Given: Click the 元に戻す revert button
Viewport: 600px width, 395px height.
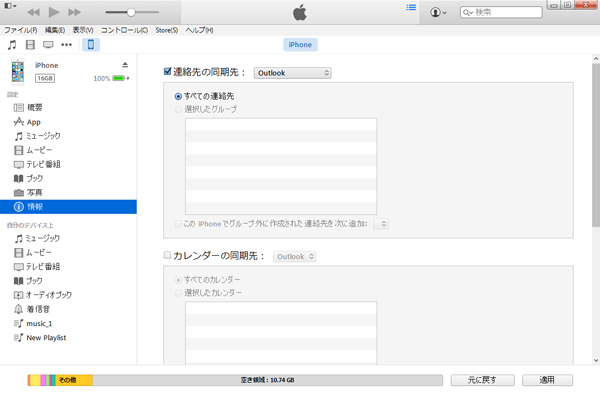Looking at the screenshot, I should point(483,380).
